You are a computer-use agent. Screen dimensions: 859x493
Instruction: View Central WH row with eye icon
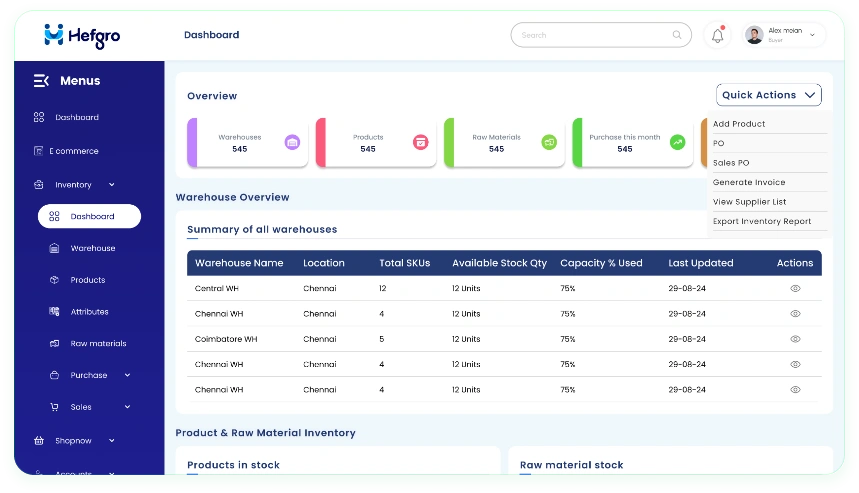coord(795,288)
